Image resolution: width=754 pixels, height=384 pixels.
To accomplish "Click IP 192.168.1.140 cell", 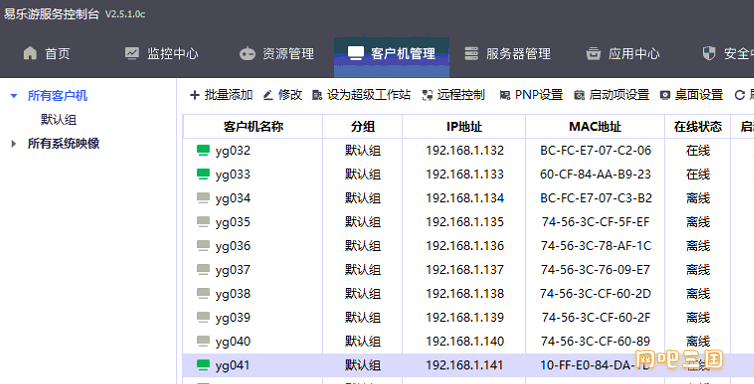I will 465,341.
